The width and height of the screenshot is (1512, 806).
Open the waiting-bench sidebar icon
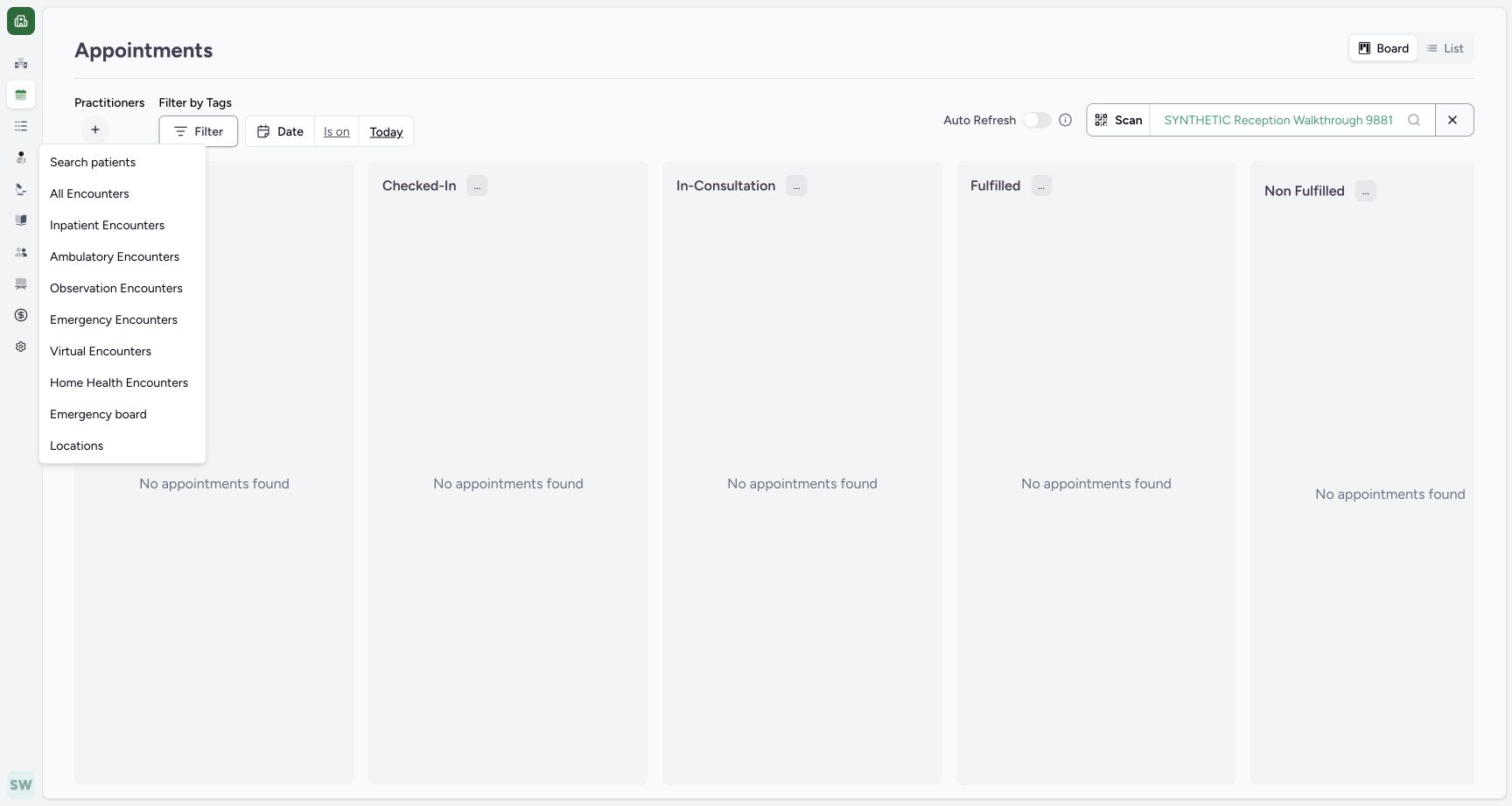click(21, 284)
